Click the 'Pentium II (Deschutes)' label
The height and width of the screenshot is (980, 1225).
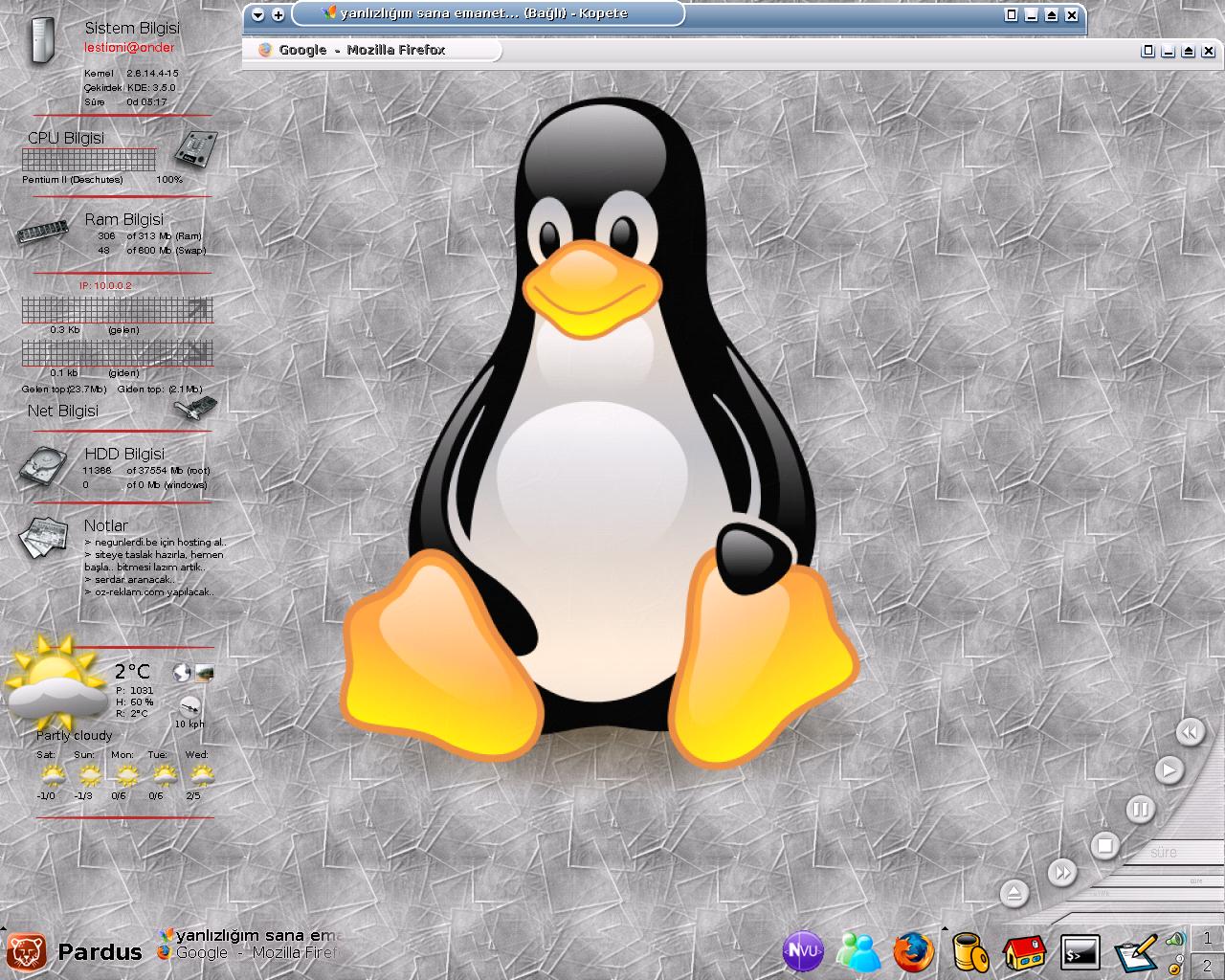tap(73, 179)
